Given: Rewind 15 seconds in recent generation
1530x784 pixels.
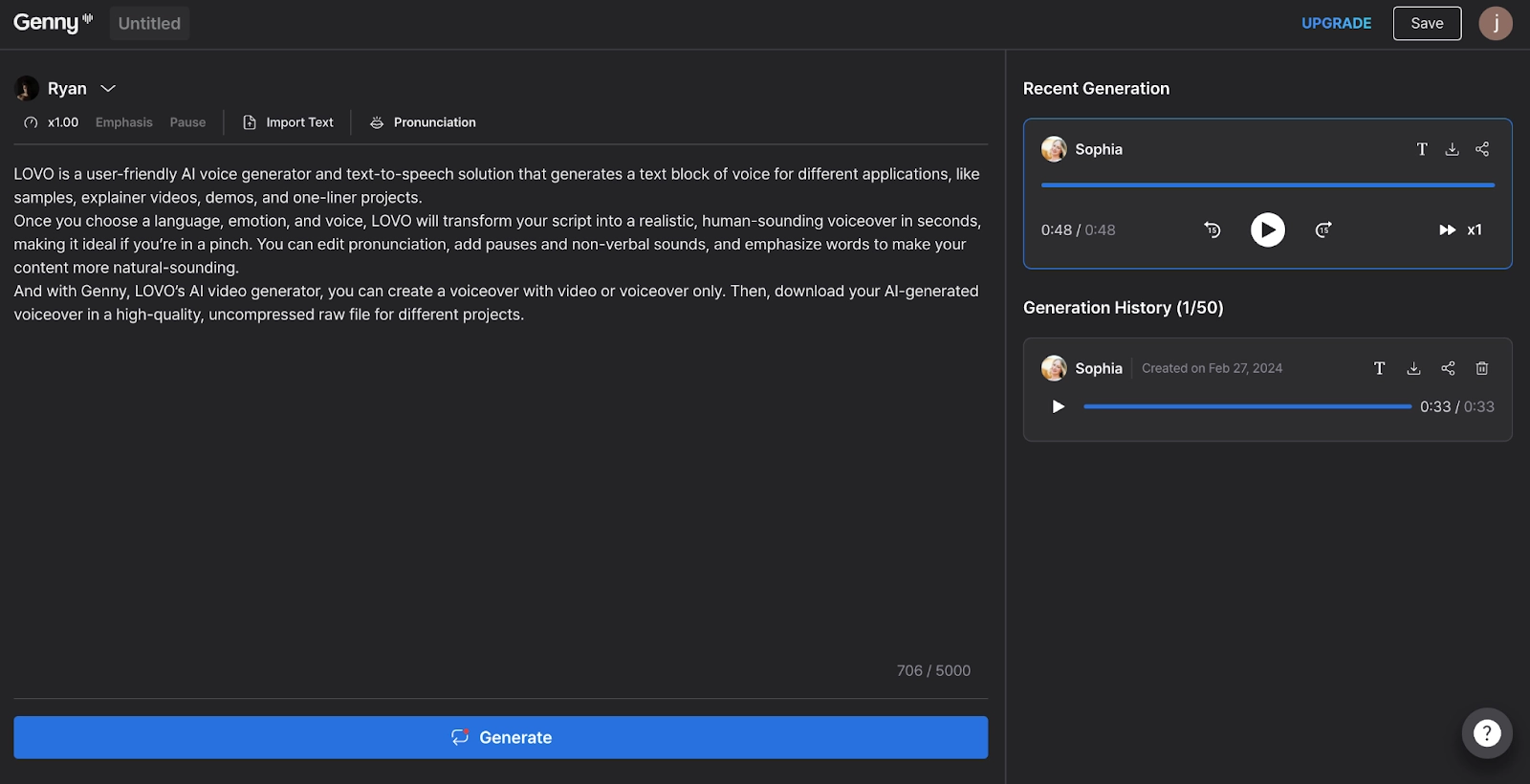Looking at the screenshot, I should click(1213, 229).
